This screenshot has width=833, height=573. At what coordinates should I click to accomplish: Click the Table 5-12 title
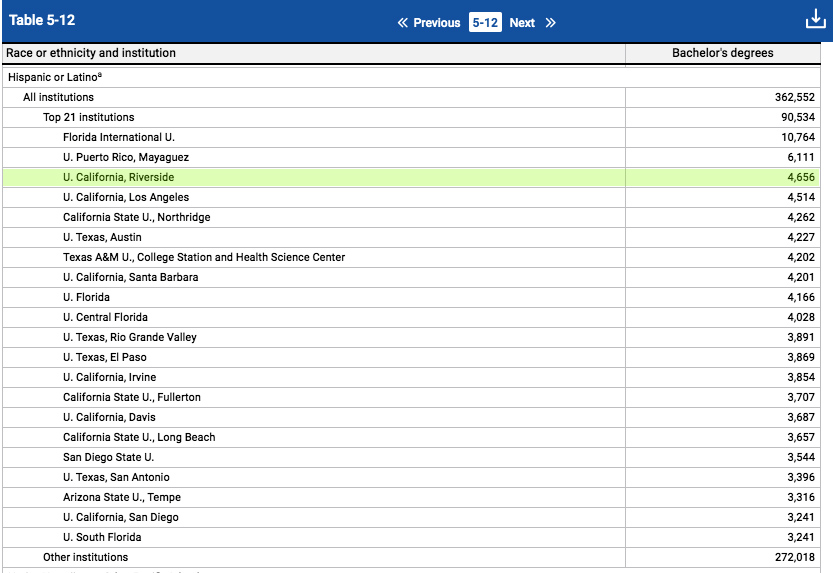pyautogui.click(x=42, y=20)
